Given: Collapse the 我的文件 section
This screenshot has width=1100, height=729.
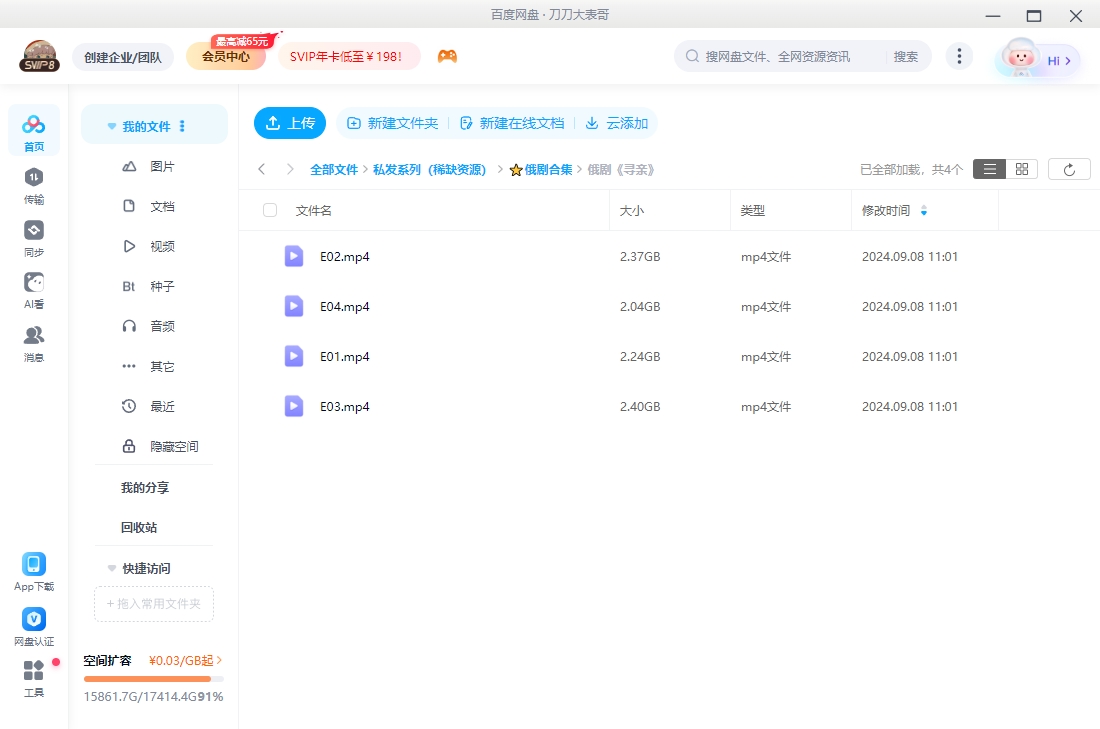Looking at the screenshot, I should click(x=111, y=123).
